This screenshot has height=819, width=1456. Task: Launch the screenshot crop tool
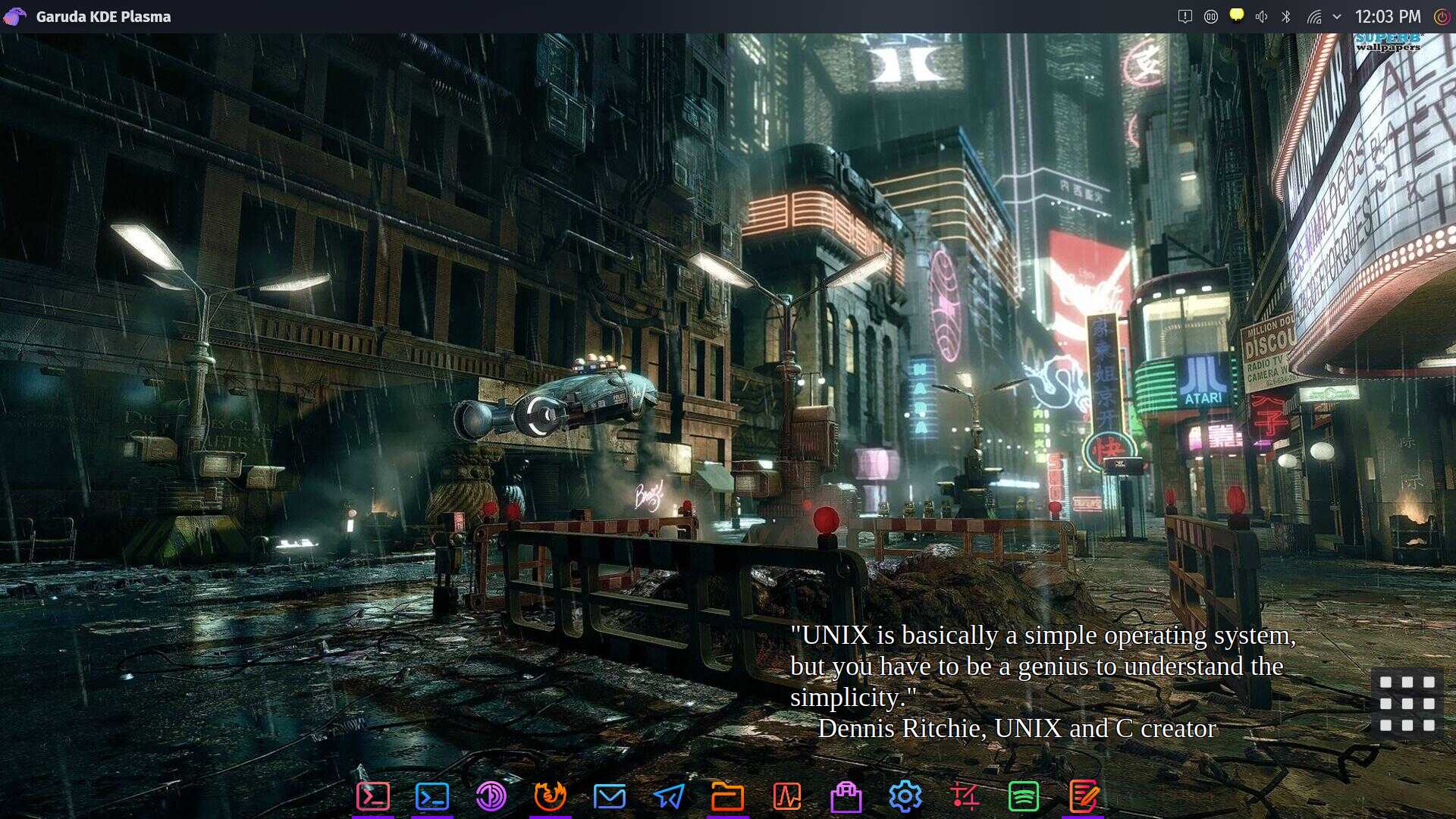click(965, 796)
